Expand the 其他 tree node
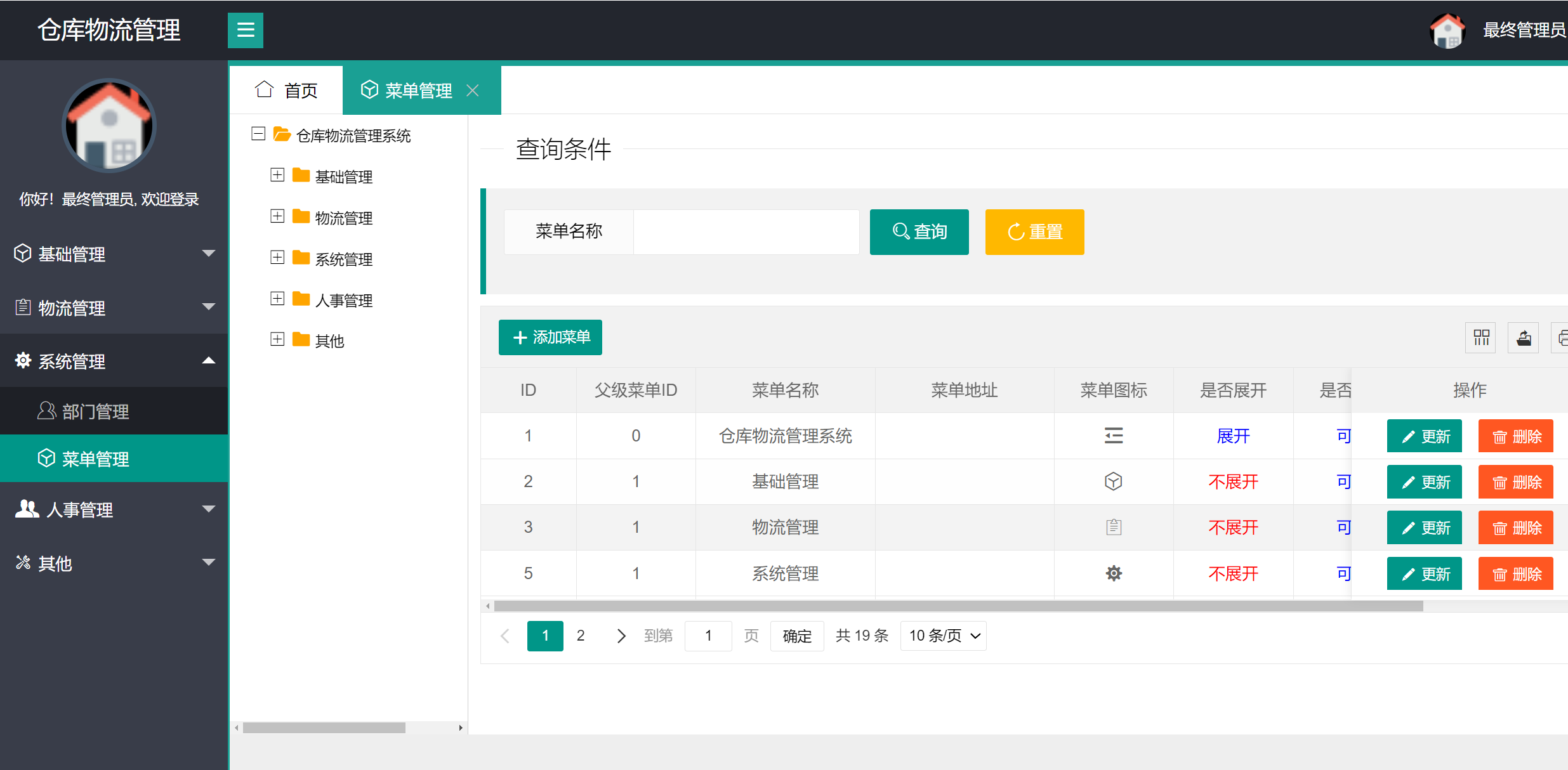The width and height of the screenshot is (1568, 770). [x=277, y=339]
